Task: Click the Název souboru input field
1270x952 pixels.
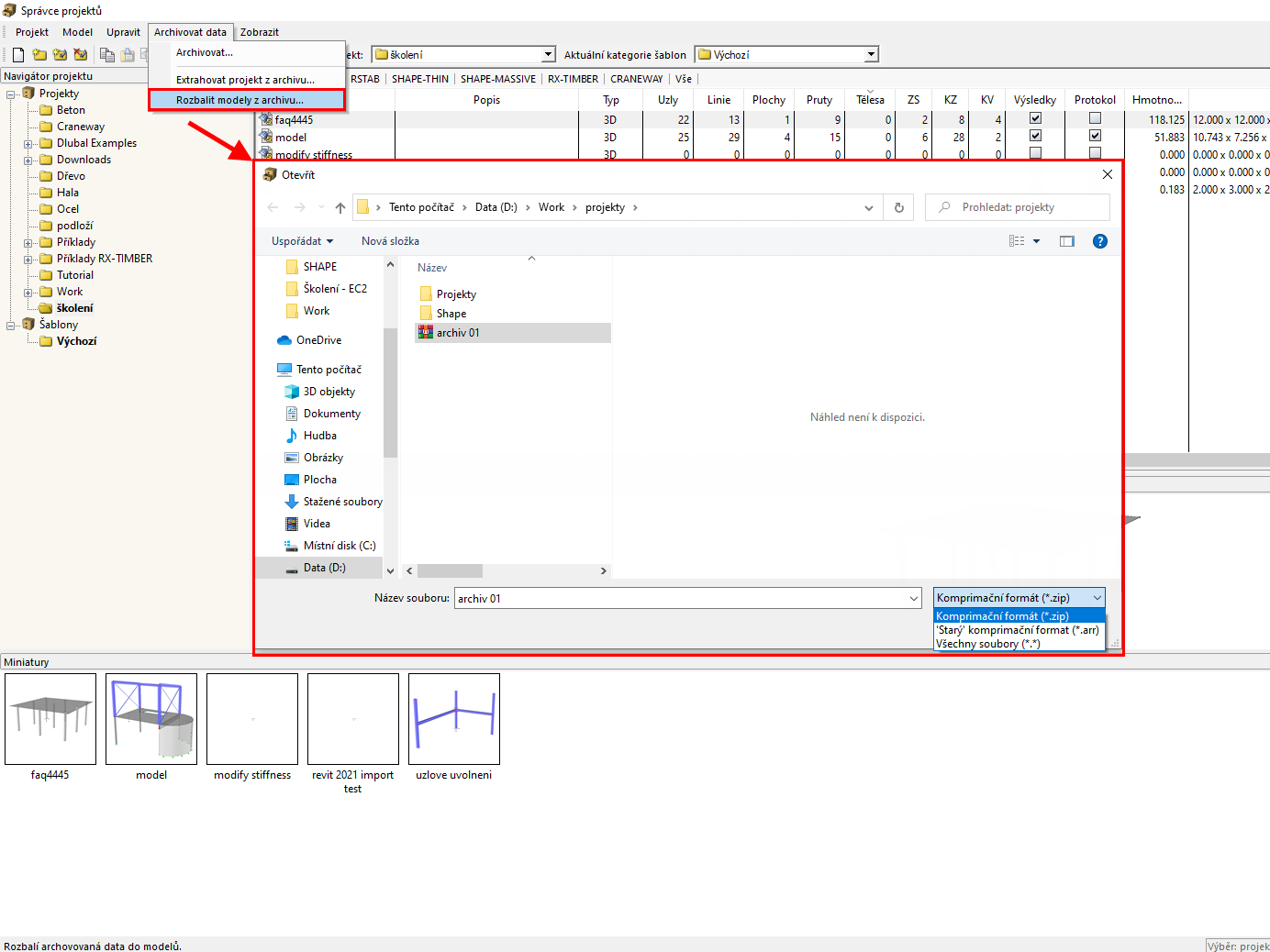Action: pyautogui.click(x=687, y=599)
